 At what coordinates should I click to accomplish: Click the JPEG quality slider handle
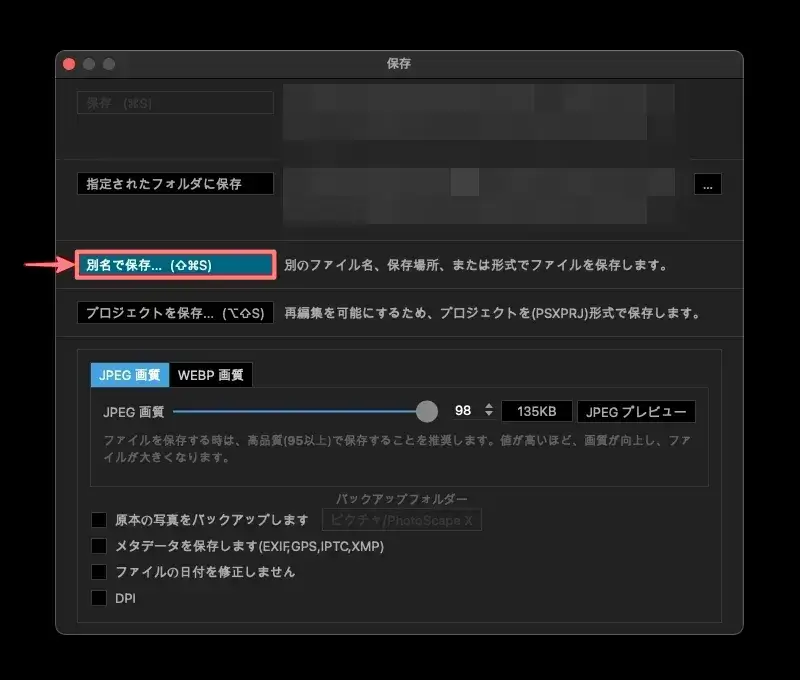[x=429, y=410]
